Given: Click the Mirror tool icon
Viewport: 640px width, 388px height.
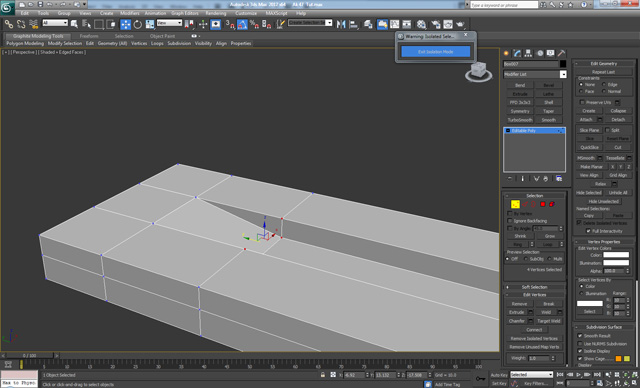Looking at the screenshot, I should tap(341, 24).
